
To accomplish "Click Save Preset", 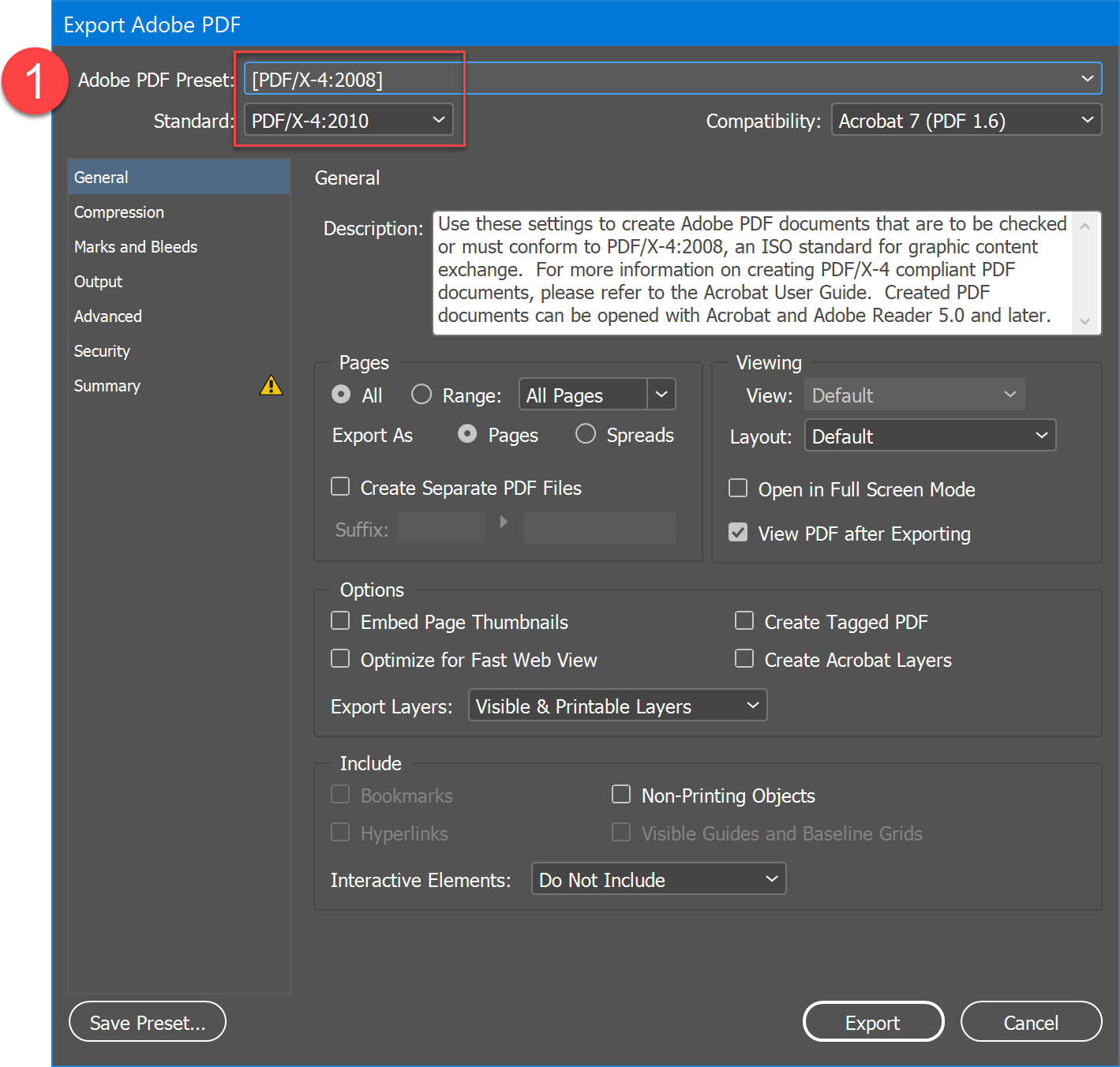I will (x=147, y=1021).
